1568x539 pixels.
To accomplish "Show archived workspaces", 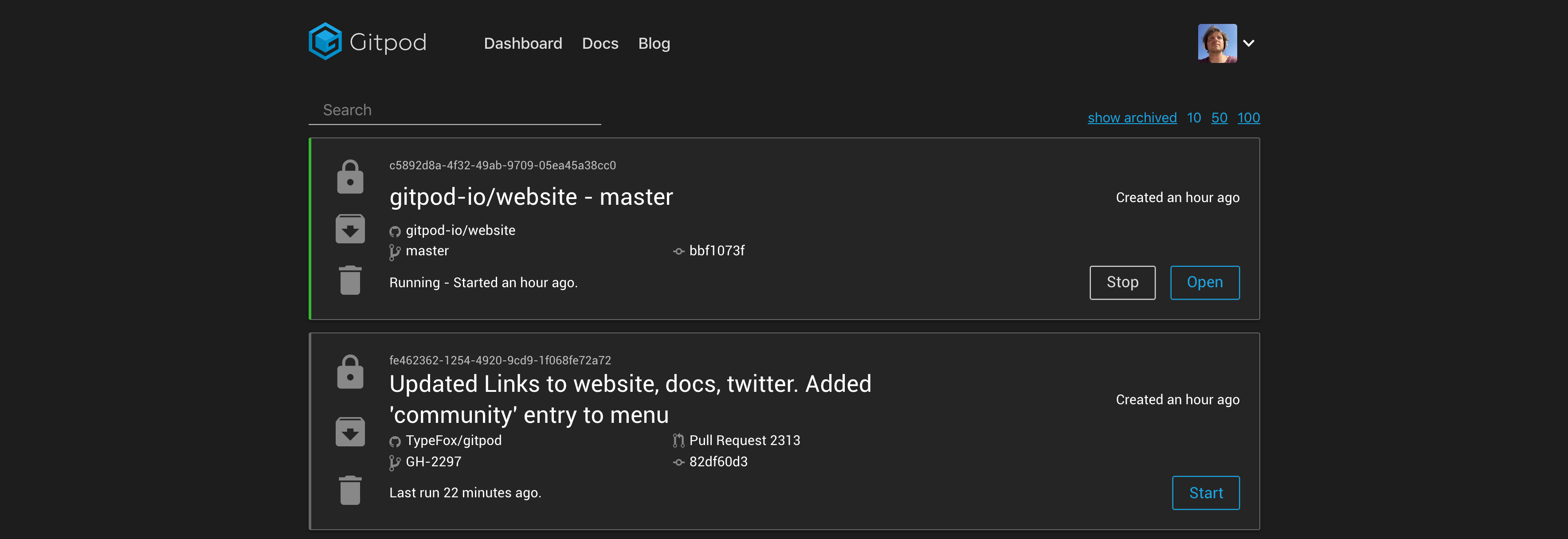I will click(x=1132, y=117).
